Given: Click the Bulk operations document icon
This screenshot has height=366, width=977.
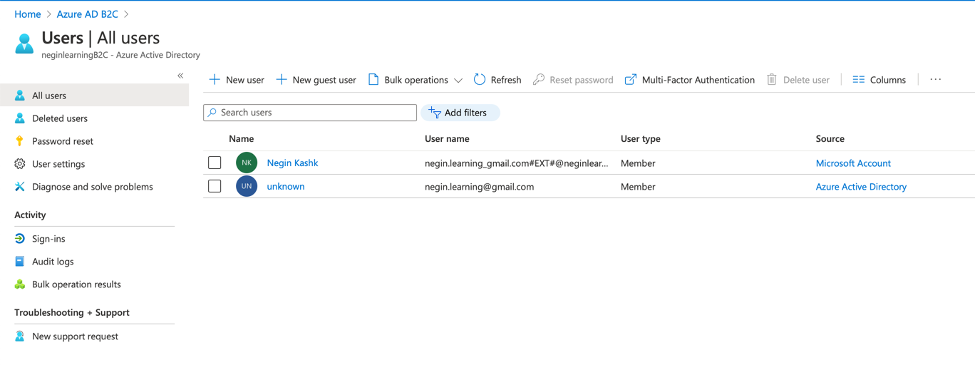Looking at the screenshot, I should (373, 80).
